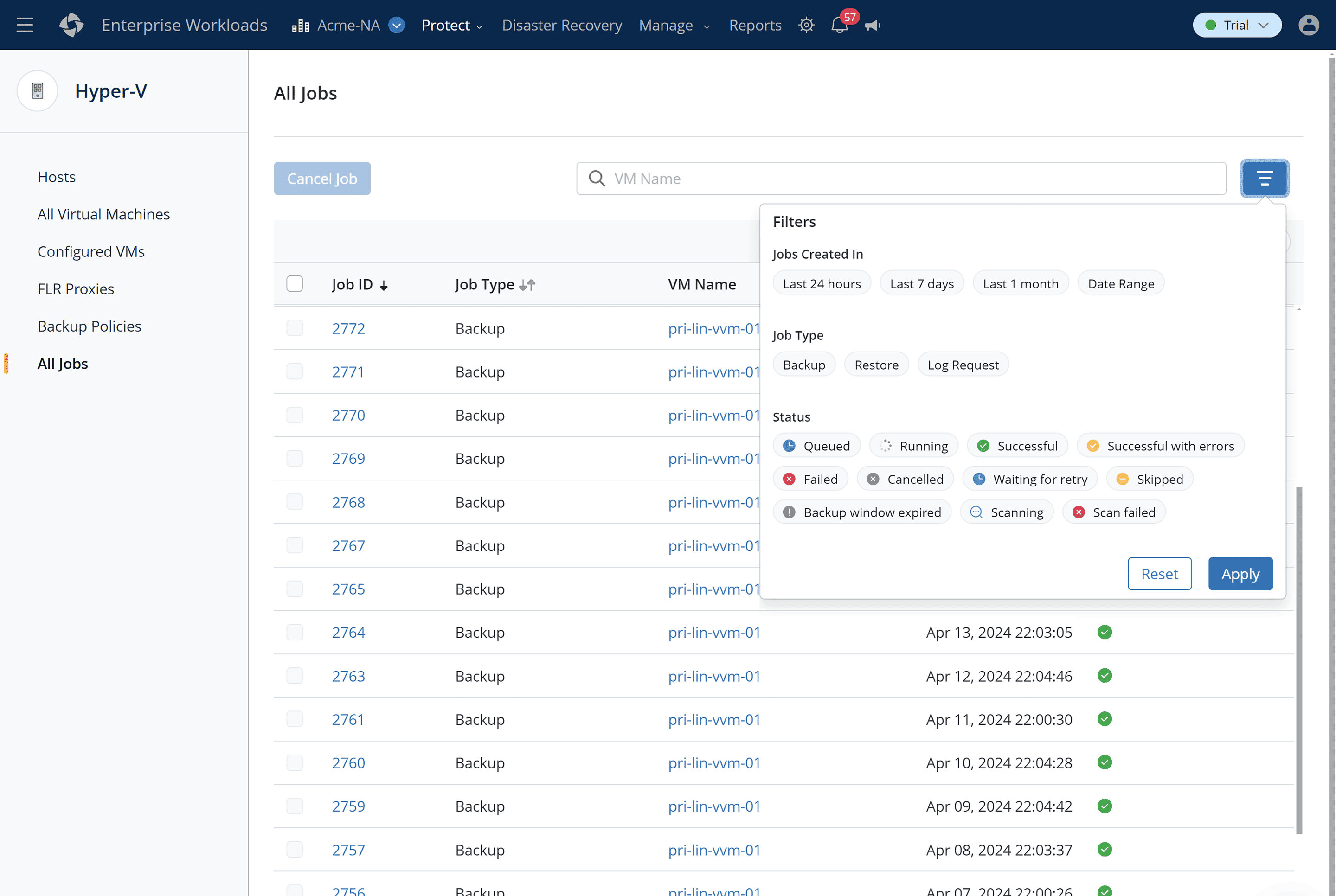The image size is (1336, 896).
Task: Sort by Job Type arrows icon
Action: point(527,285)
